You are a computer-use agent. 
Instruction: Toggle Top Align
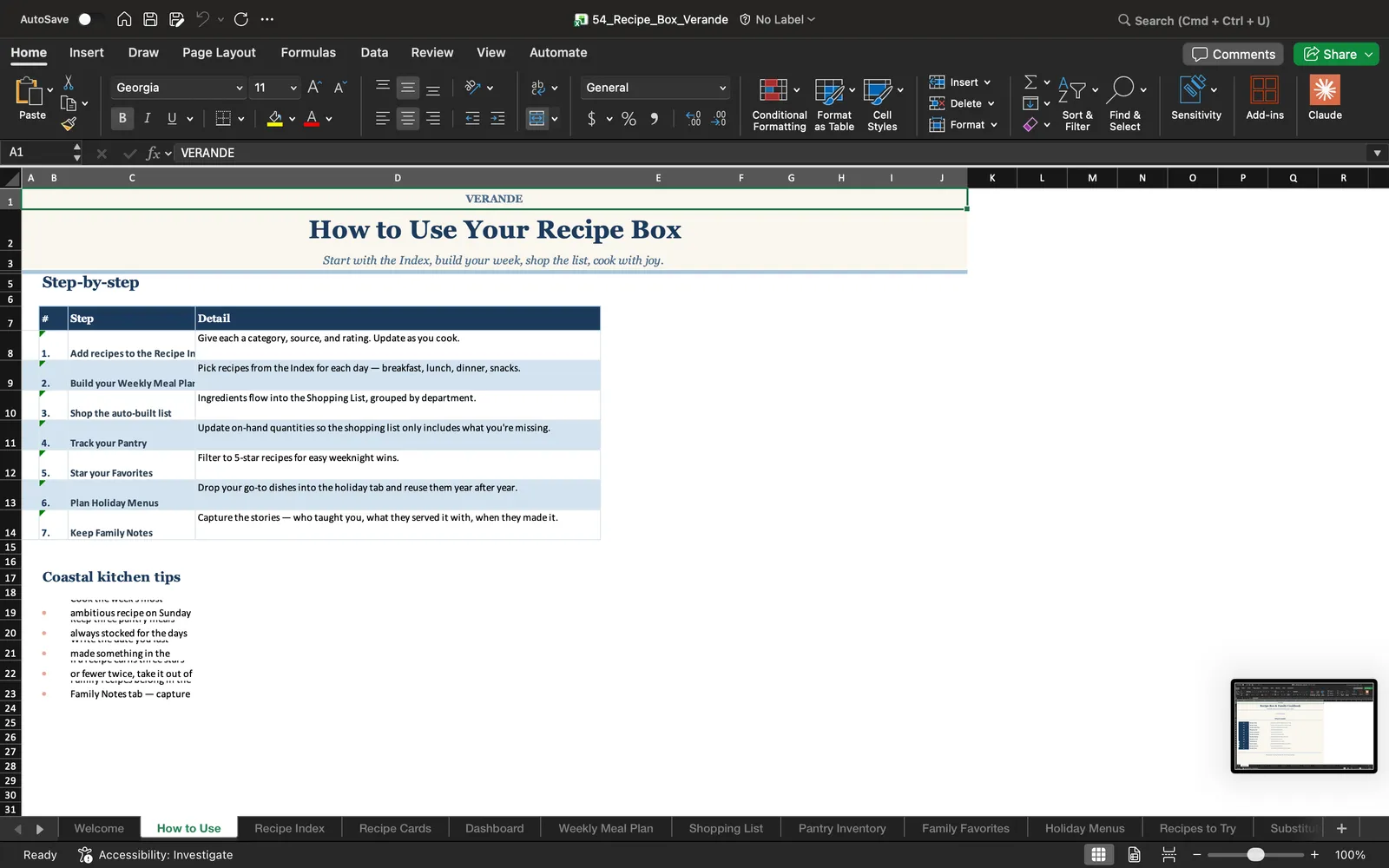[x=382, y=87]
